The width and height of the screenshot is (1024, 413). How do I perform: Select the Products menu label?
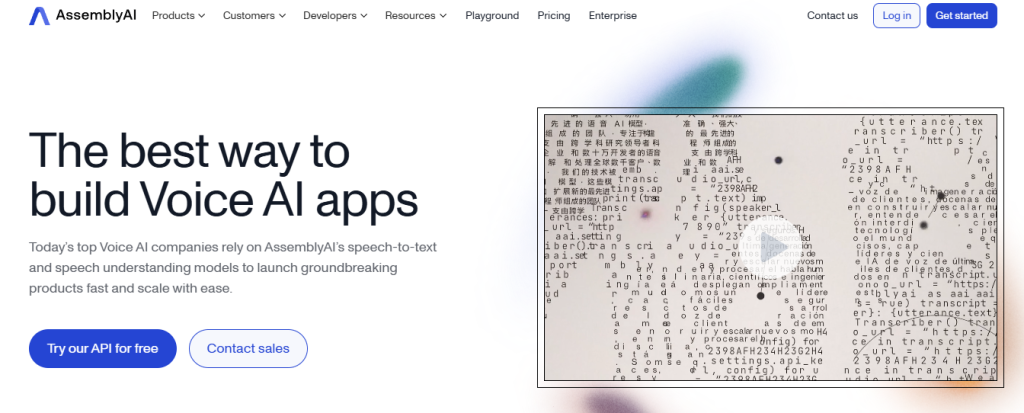click(x=172, y=16)
